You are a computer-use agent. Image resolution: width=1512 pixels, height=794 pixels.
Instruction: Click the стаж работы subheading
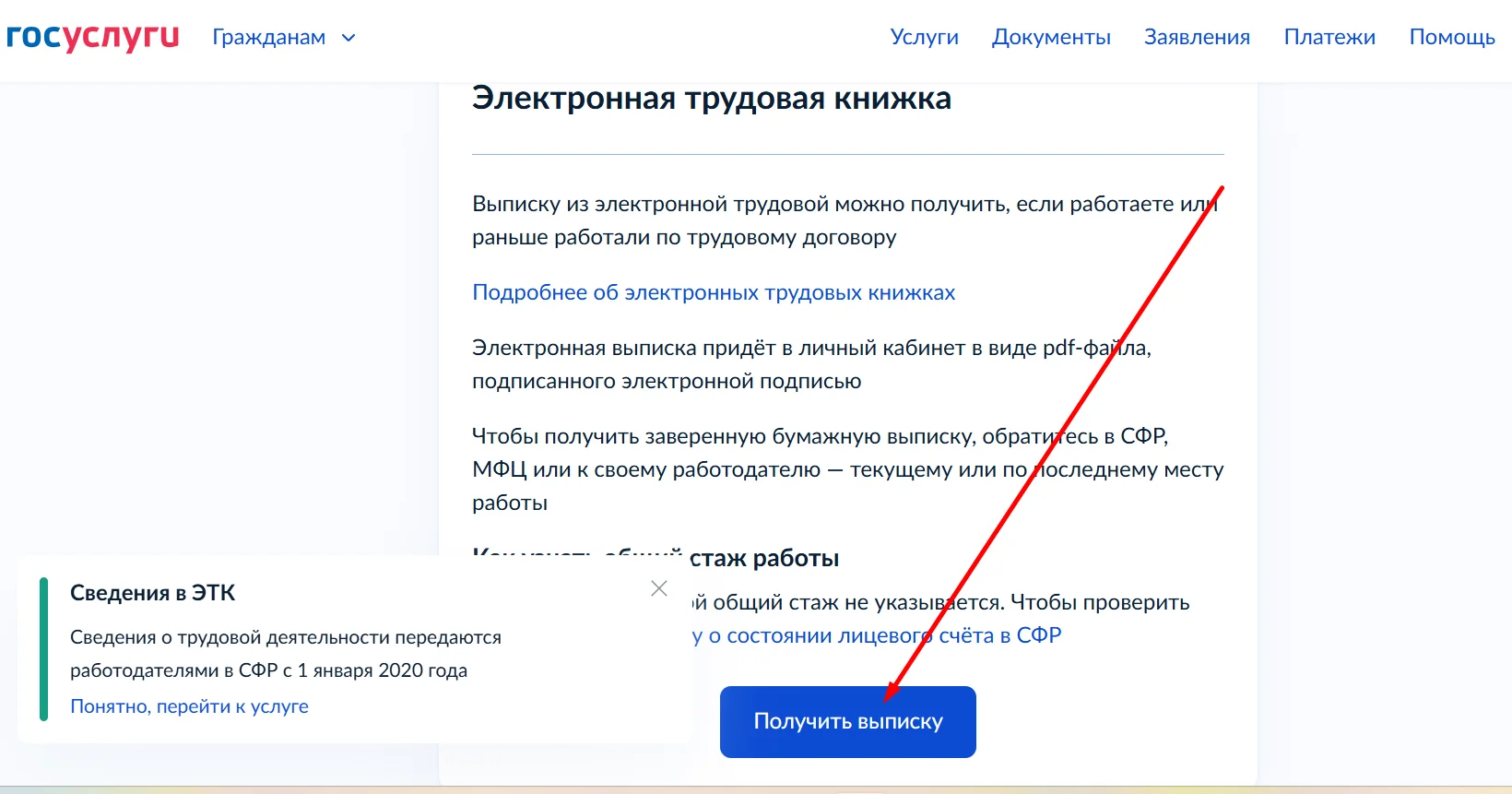pyautogui.click(x=764, y=558)
